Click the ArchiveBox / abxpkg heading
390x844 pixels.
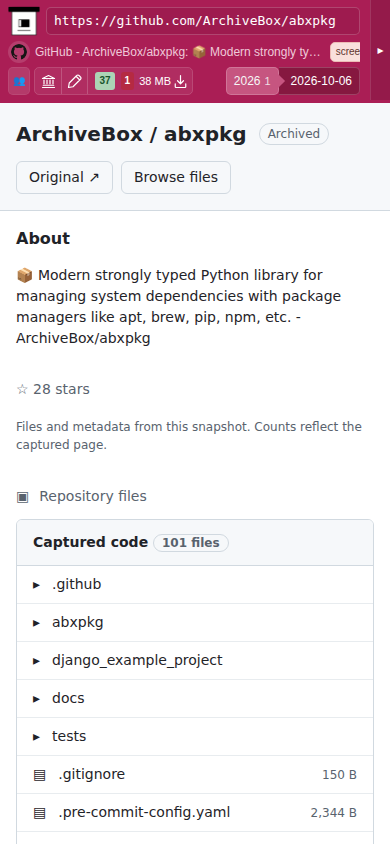131,134
